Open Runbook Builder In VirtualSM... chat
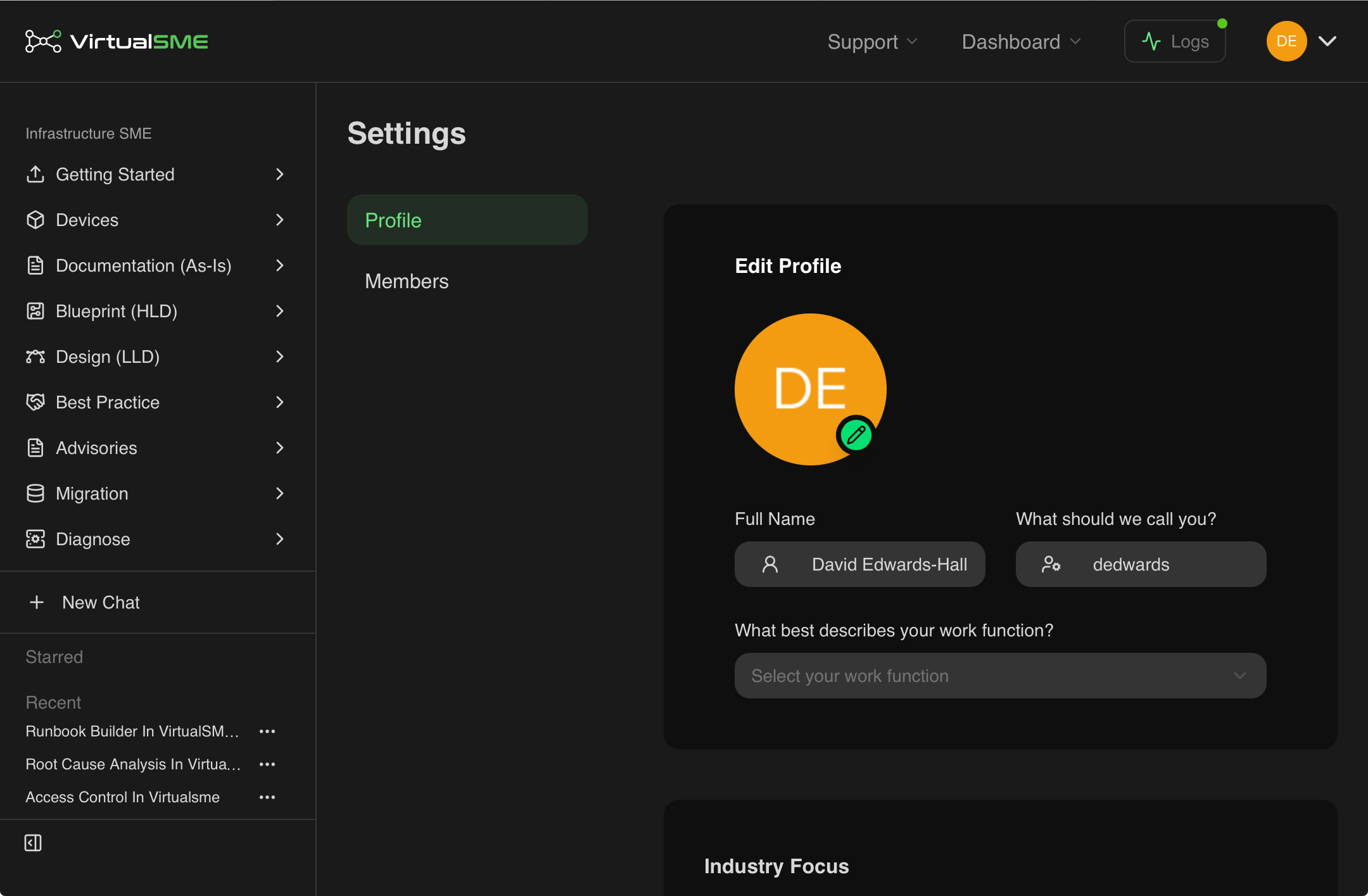 pos(132,731)
